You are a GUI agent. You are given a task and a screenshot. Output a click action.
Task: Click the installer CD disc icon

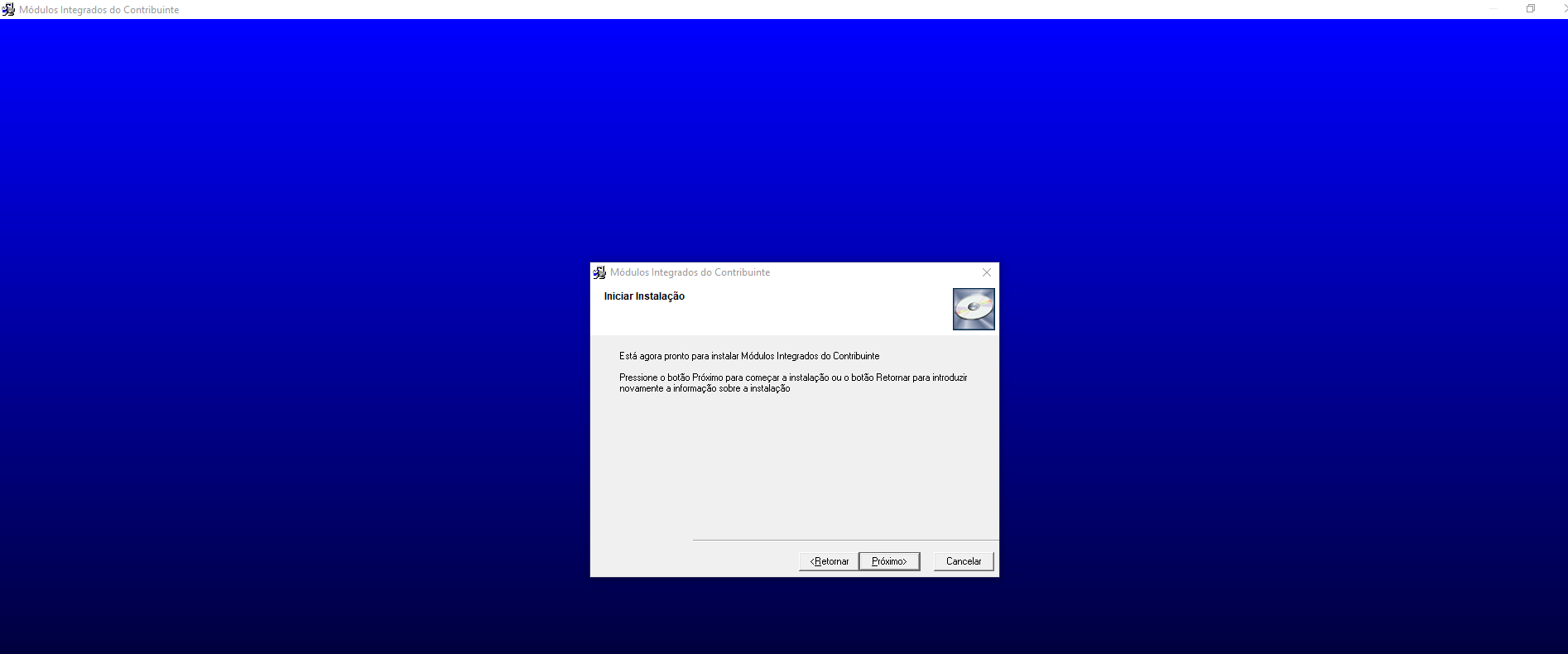tap(974, 309)
